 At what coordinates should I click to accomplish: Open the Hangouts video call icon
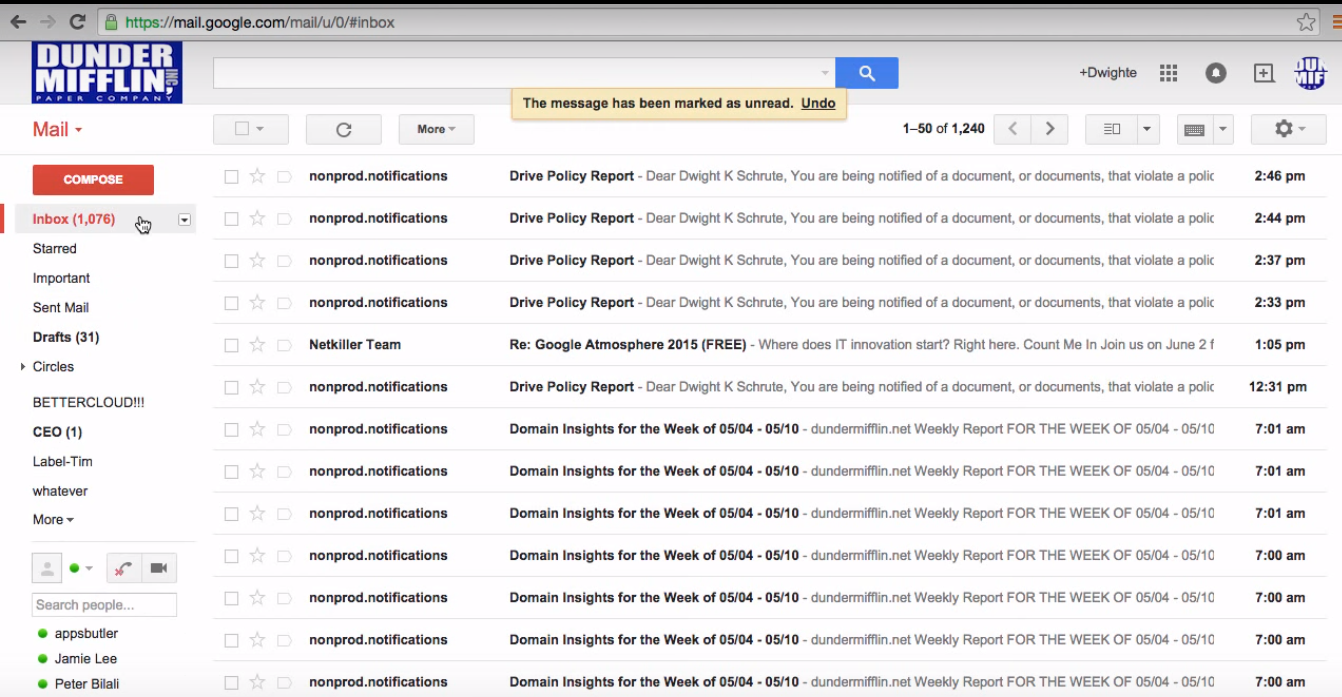(x=158, y=568)
